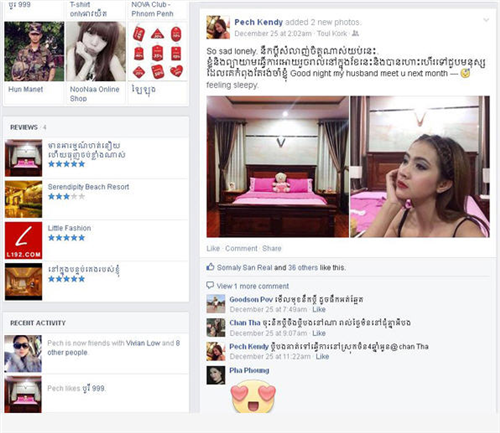Click the feeling sleepy emoji icon
The width and height of the screenshot is (500, 433).
465,73
